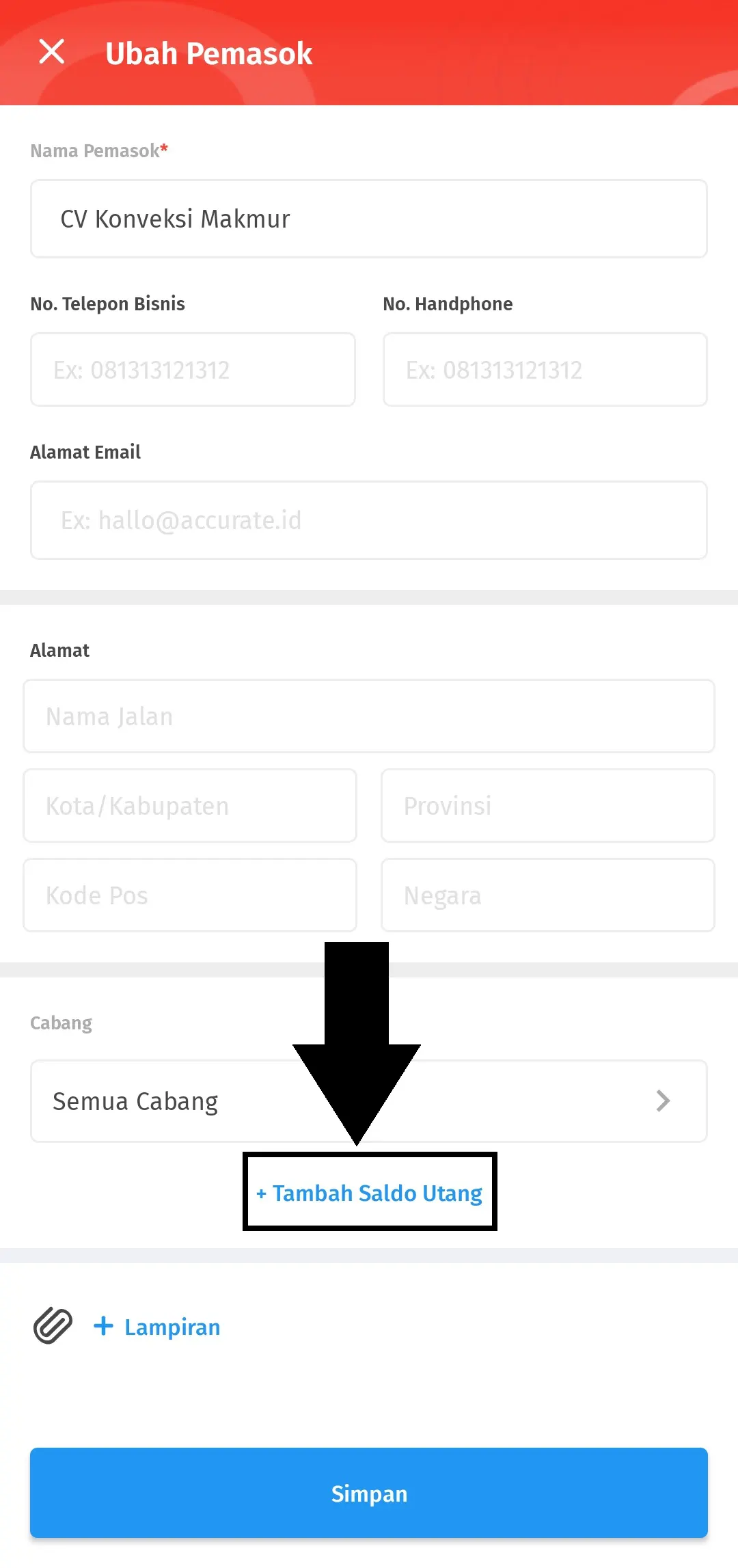Click the X to close Ubah Pemasok
Screen dimensions: 738x1568
click(x=51, y=52)
